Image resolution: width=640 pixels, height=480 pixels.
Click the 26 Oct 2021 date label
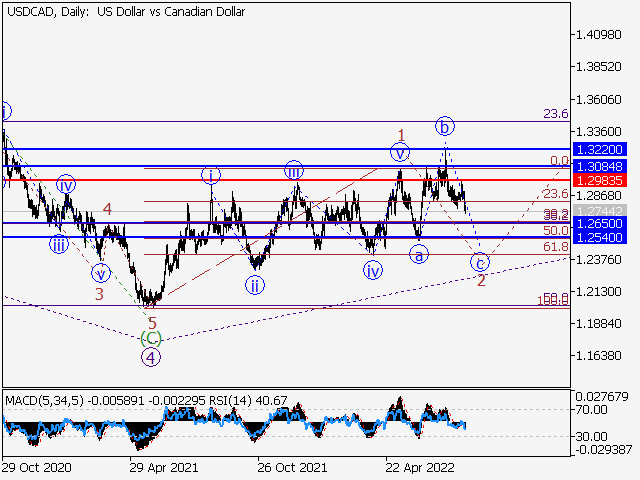[x=292, y=468]
